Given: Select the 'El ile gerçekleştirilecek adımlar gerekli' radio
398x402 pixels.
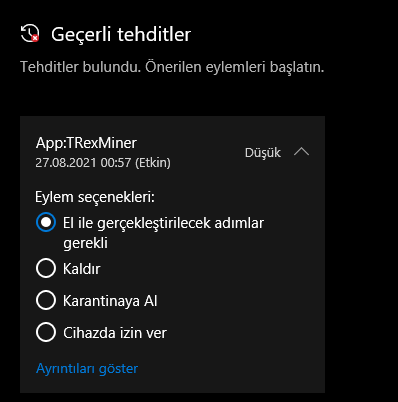Looking at the screenshot, I should [46, 222].
